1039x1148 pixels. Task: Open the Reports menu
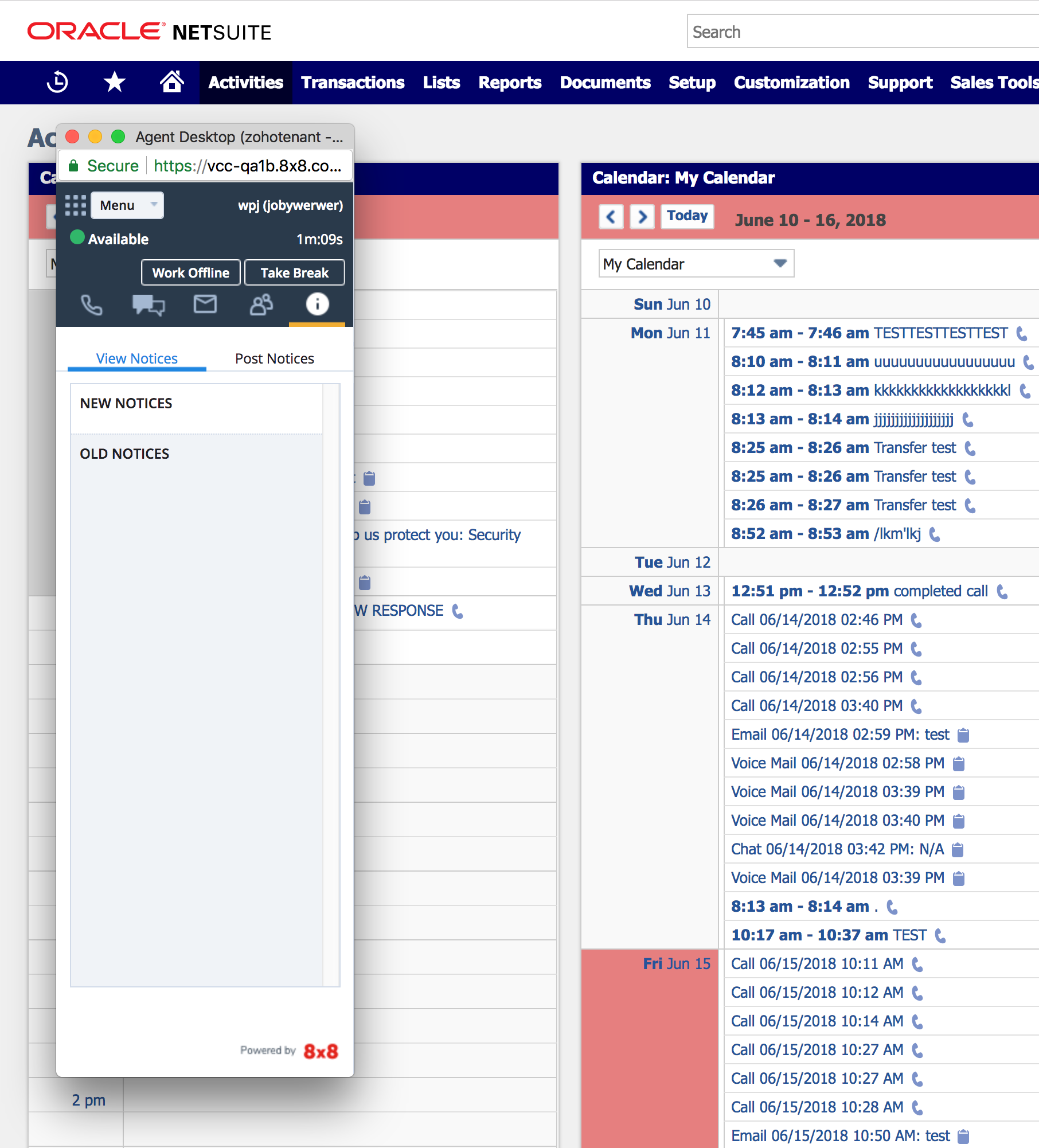tap(510, 83)
